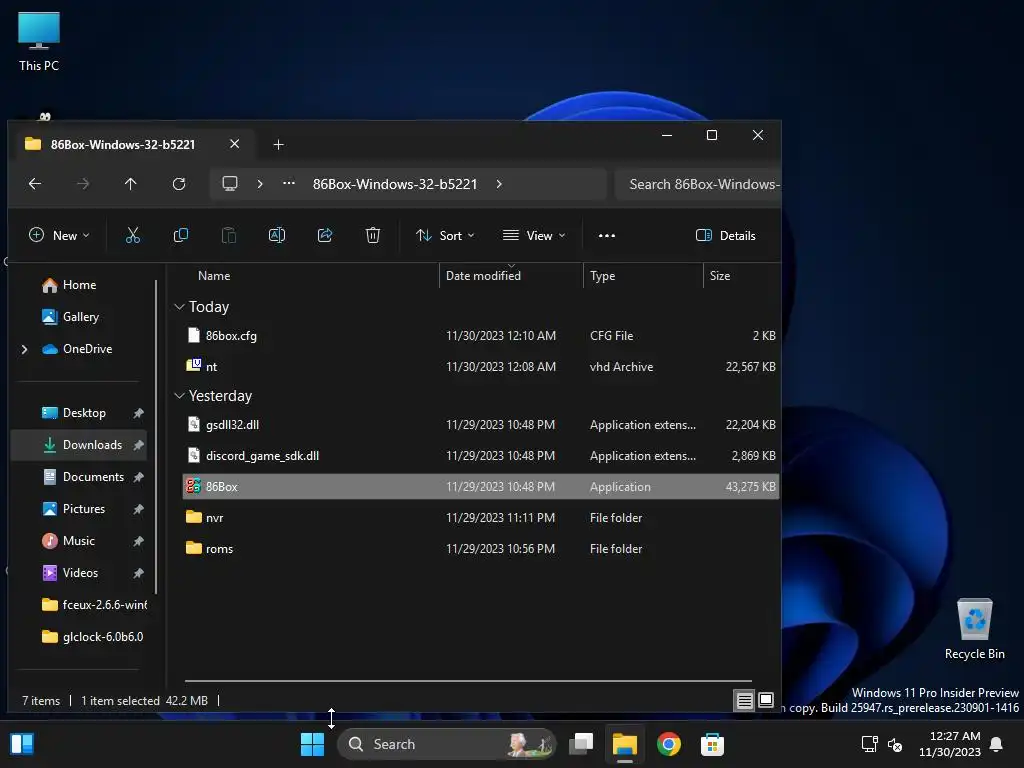Collapse the Today group
This screenshot has height=768, width=1024.
(x=180, y=307)
